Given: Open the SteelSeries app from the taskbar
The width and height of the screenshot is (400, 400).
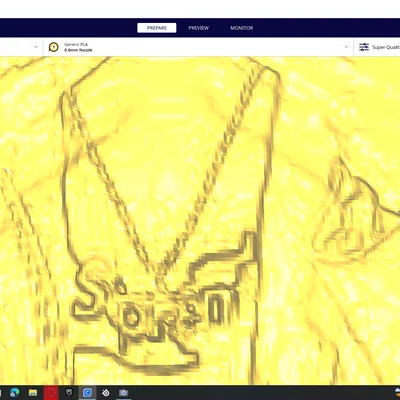Looking at the screenshot, I should tap(106, 393).
